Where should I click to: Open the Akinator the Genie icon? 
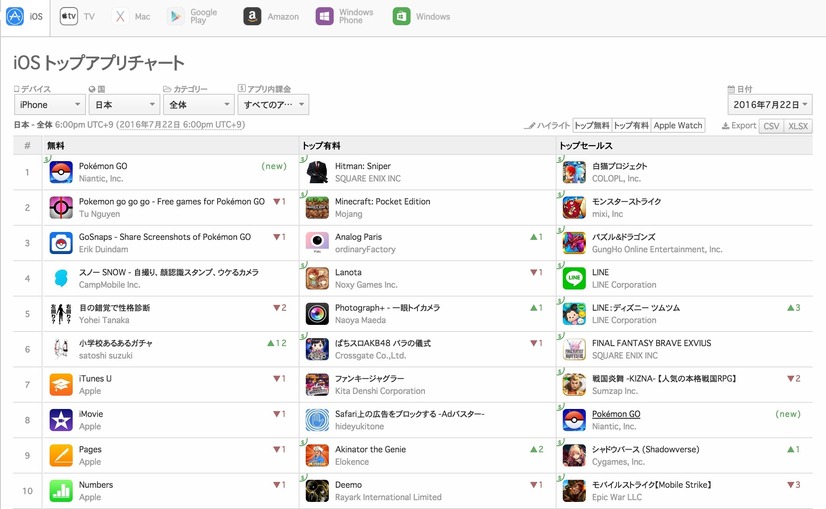[317, 455]
